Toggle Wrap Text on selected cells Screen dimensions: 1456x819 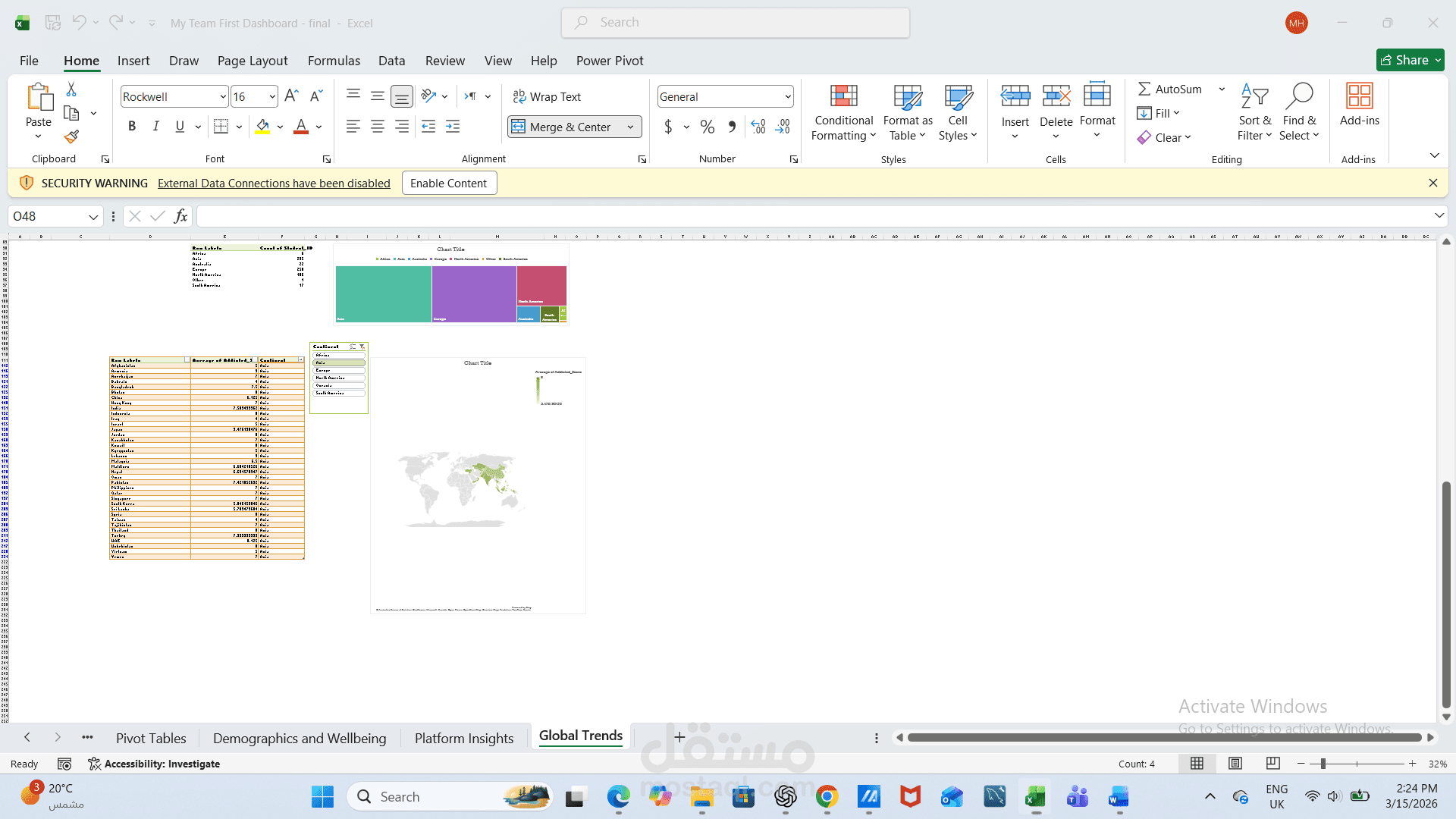point(547,96)
